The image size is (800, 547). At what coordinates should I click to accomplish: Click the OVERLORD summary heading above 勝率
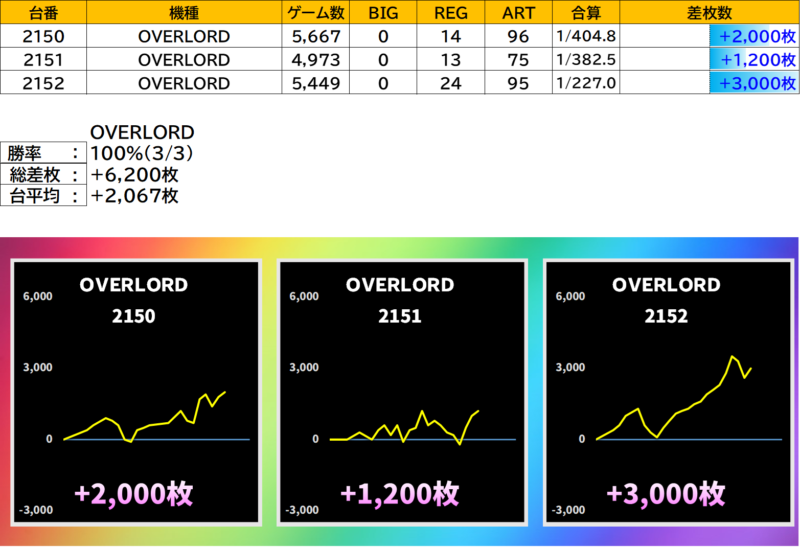[142, 132]
